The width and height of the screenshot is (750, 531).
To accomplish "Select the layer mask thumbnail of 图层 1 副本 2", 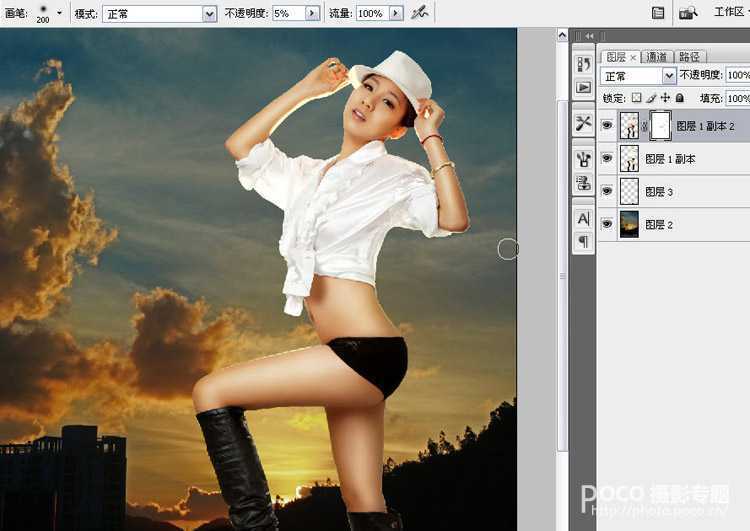I will [660, 125].
